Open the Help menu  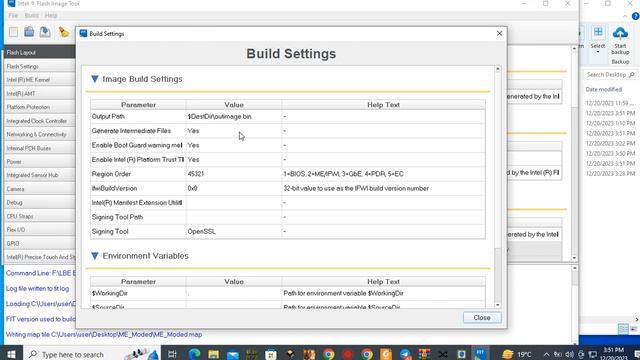pyautogui.click(x=51, y=16)
